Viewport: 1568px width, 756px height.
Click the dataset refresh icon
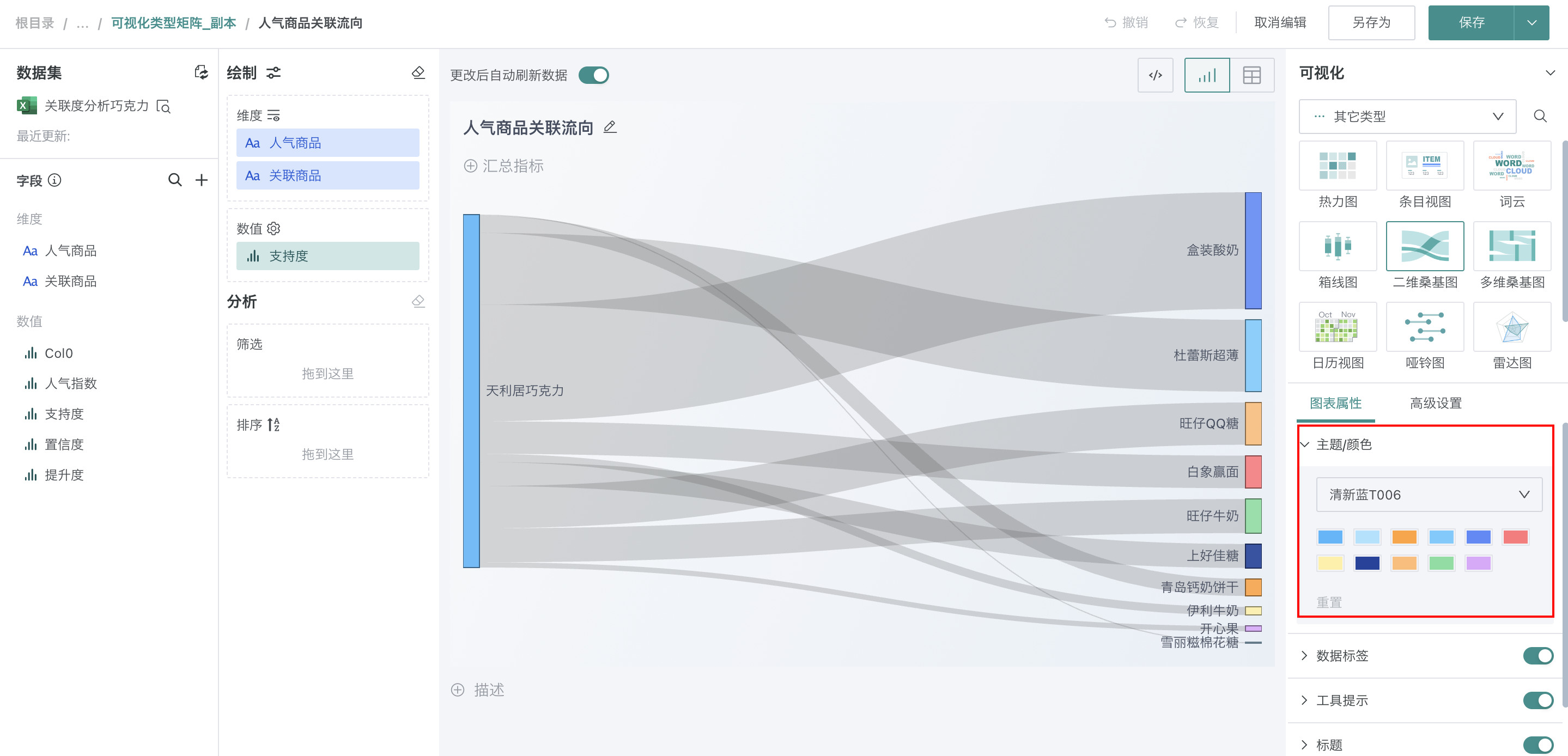click(x=201, y=72)
